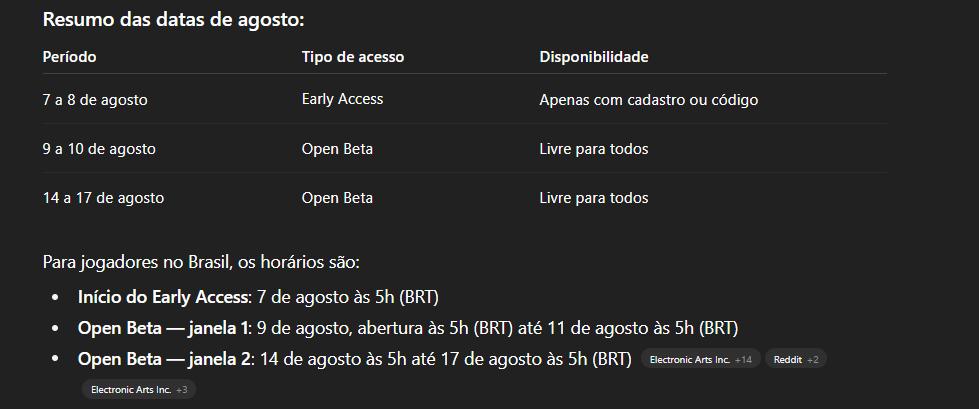Select the Early Access table cell
Viewport: 979px width, 409px height.
pyautogui.click(x=342, y=99)
